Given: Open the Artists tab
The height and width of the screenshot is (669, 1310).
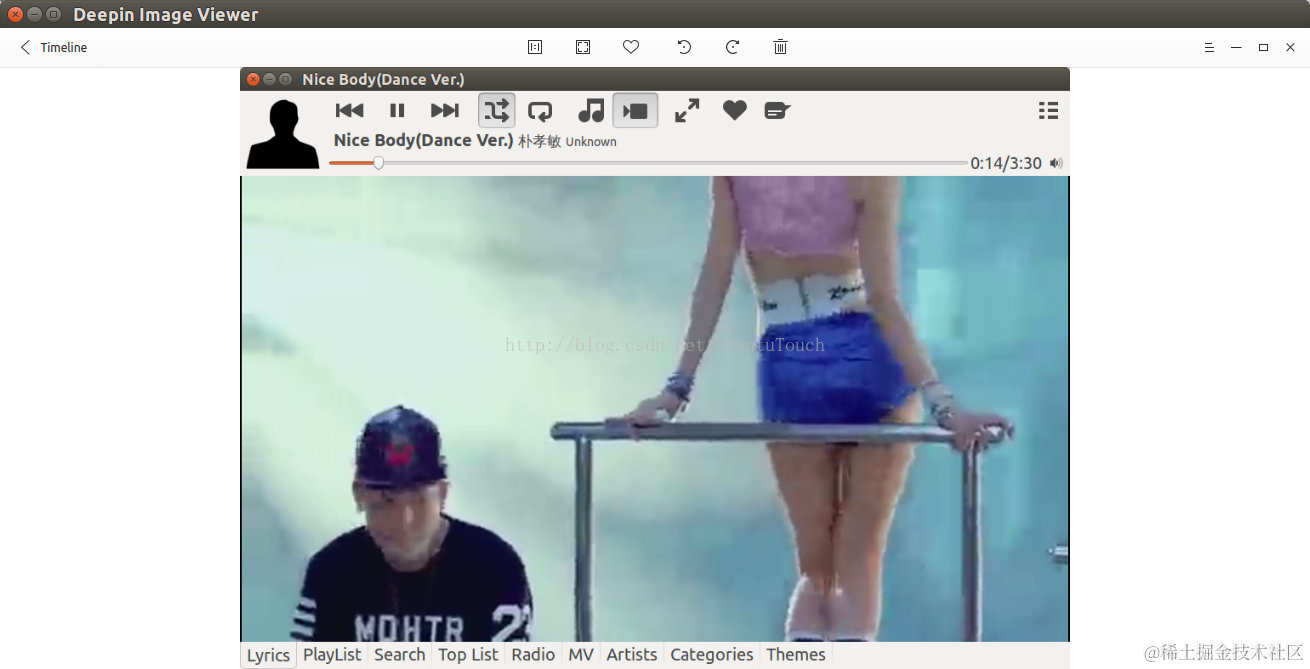Looking at the screenshot, I should point(632,655).
